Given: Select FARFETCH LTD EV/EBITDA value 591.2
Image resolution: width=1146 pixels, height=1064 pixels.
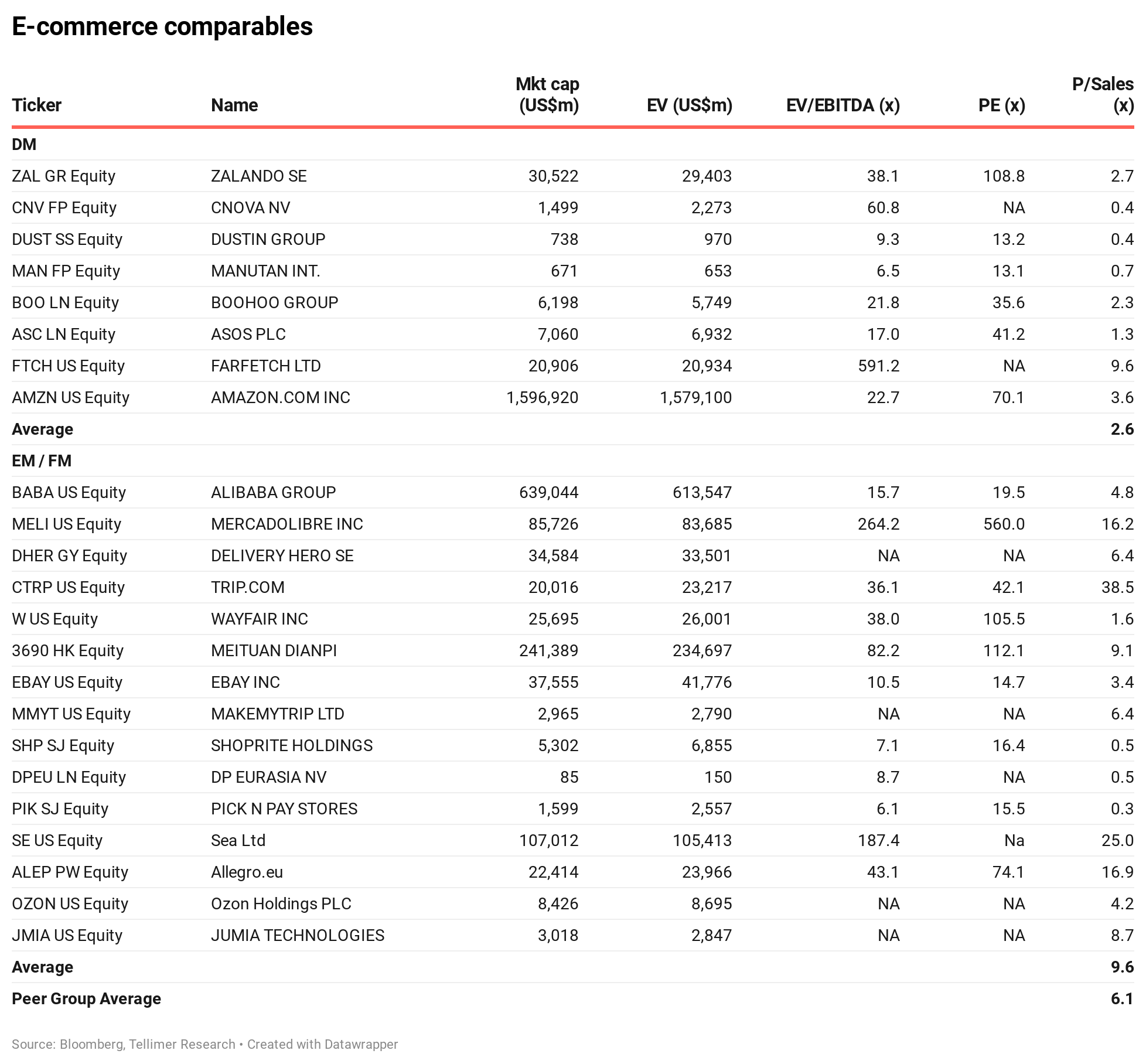Looking at the screenshot, I should (x=879, y=366).
